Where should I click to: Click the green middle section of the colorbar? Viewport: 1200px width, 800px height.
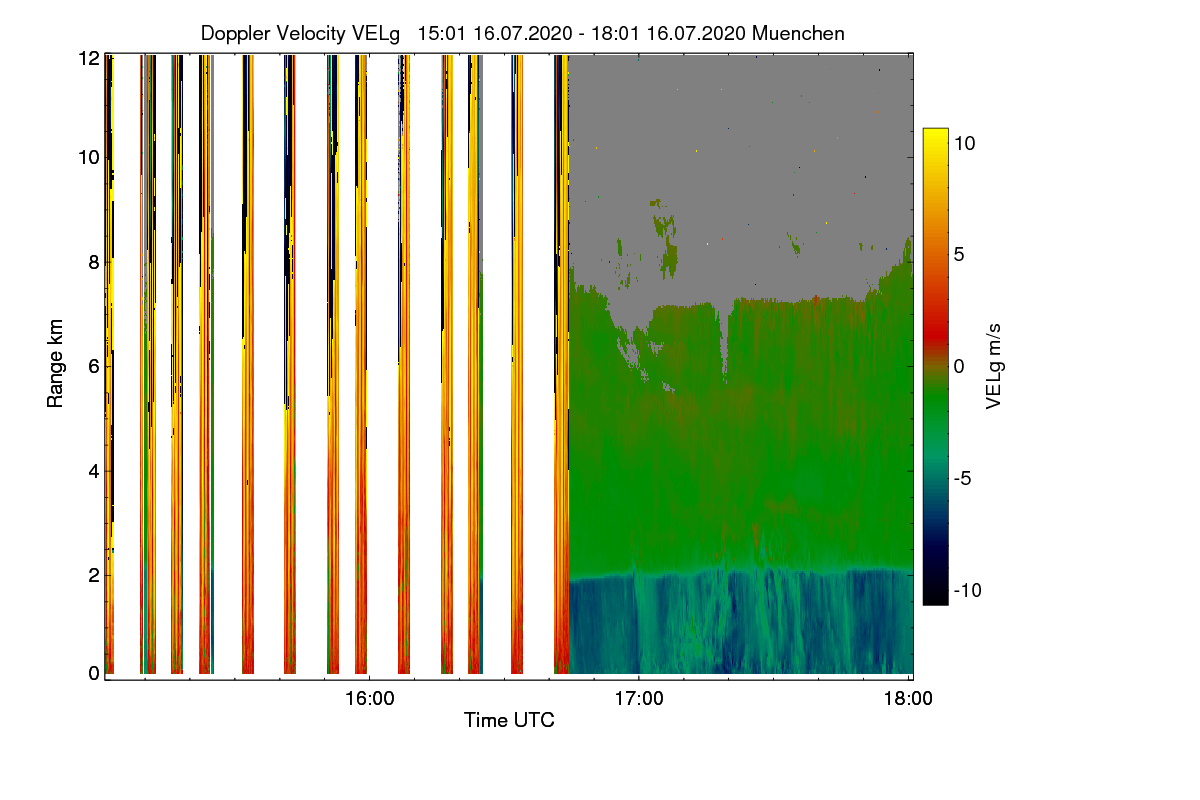pos(935,400)
